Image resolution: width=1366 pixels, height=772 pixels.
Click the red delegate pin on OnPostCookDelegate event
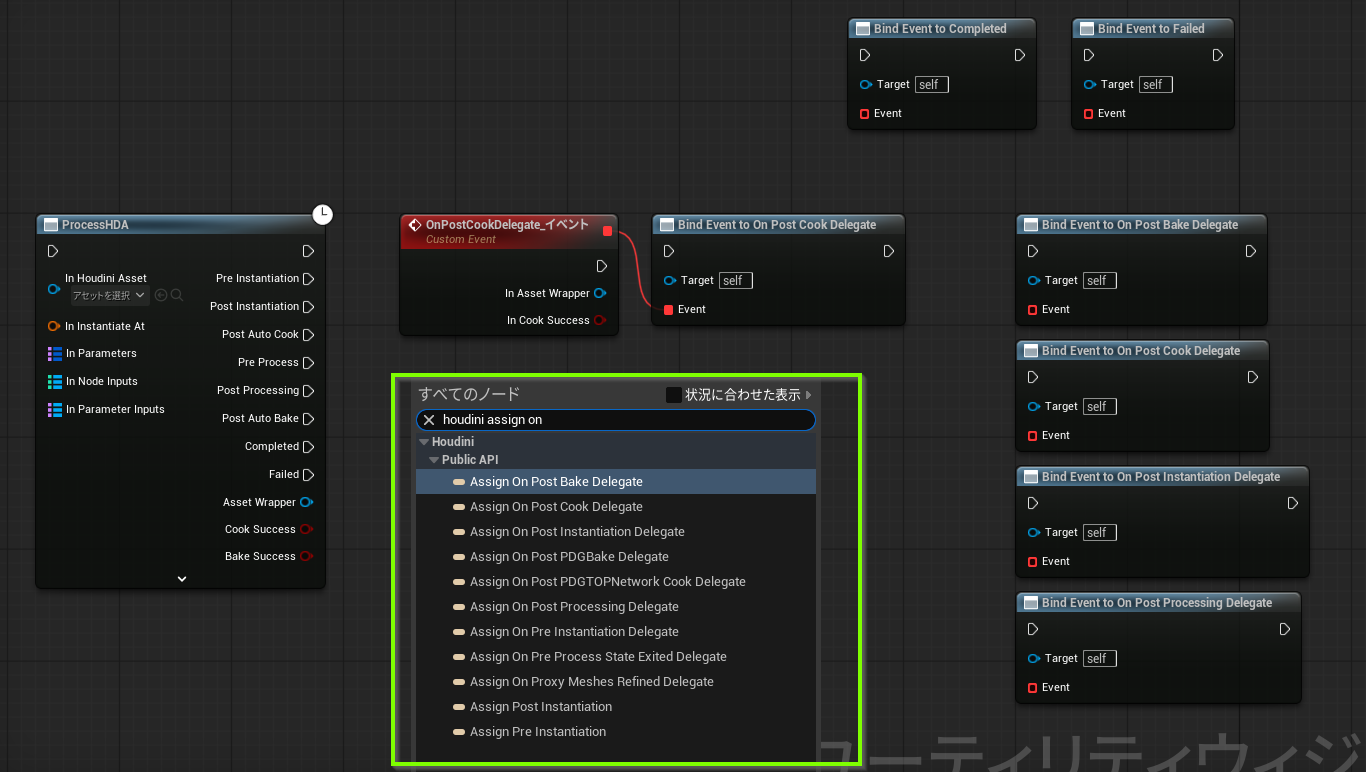pyautogui.click(x=607, y=232)
